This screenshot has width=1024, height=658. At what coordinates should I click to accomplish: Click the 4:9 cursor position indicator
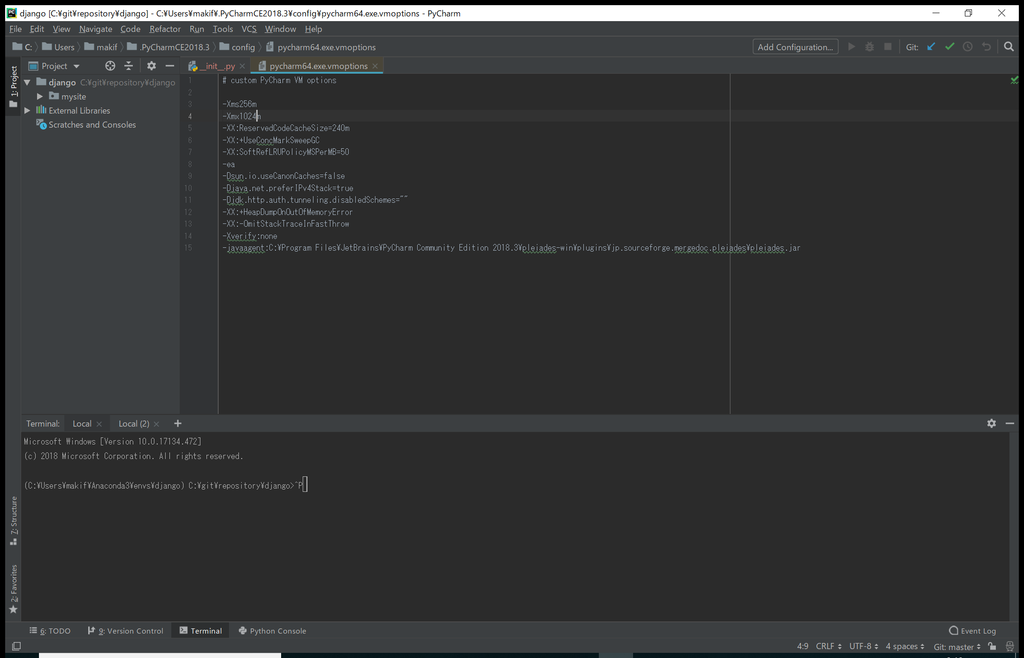click(x=803, y=646)
